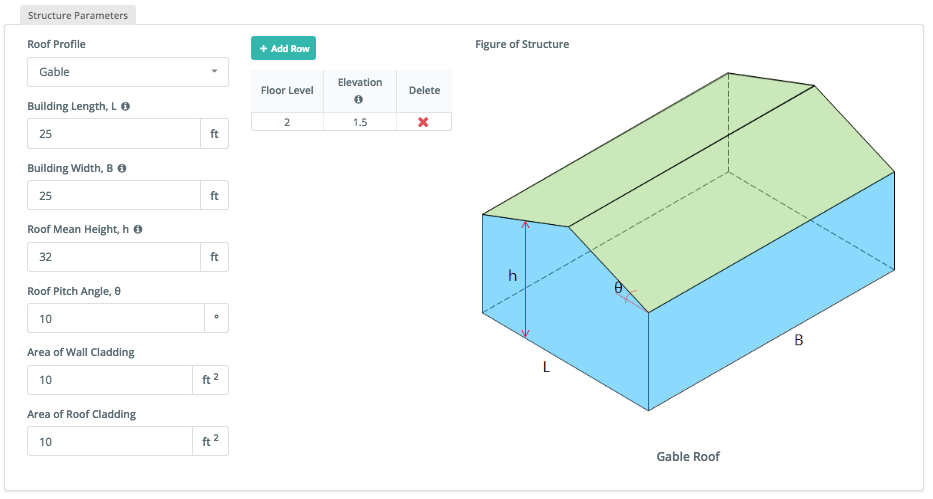Click the Area of Wall Cladding field
The width and height of the screenshot is (933, 499).
coord(110,380)
